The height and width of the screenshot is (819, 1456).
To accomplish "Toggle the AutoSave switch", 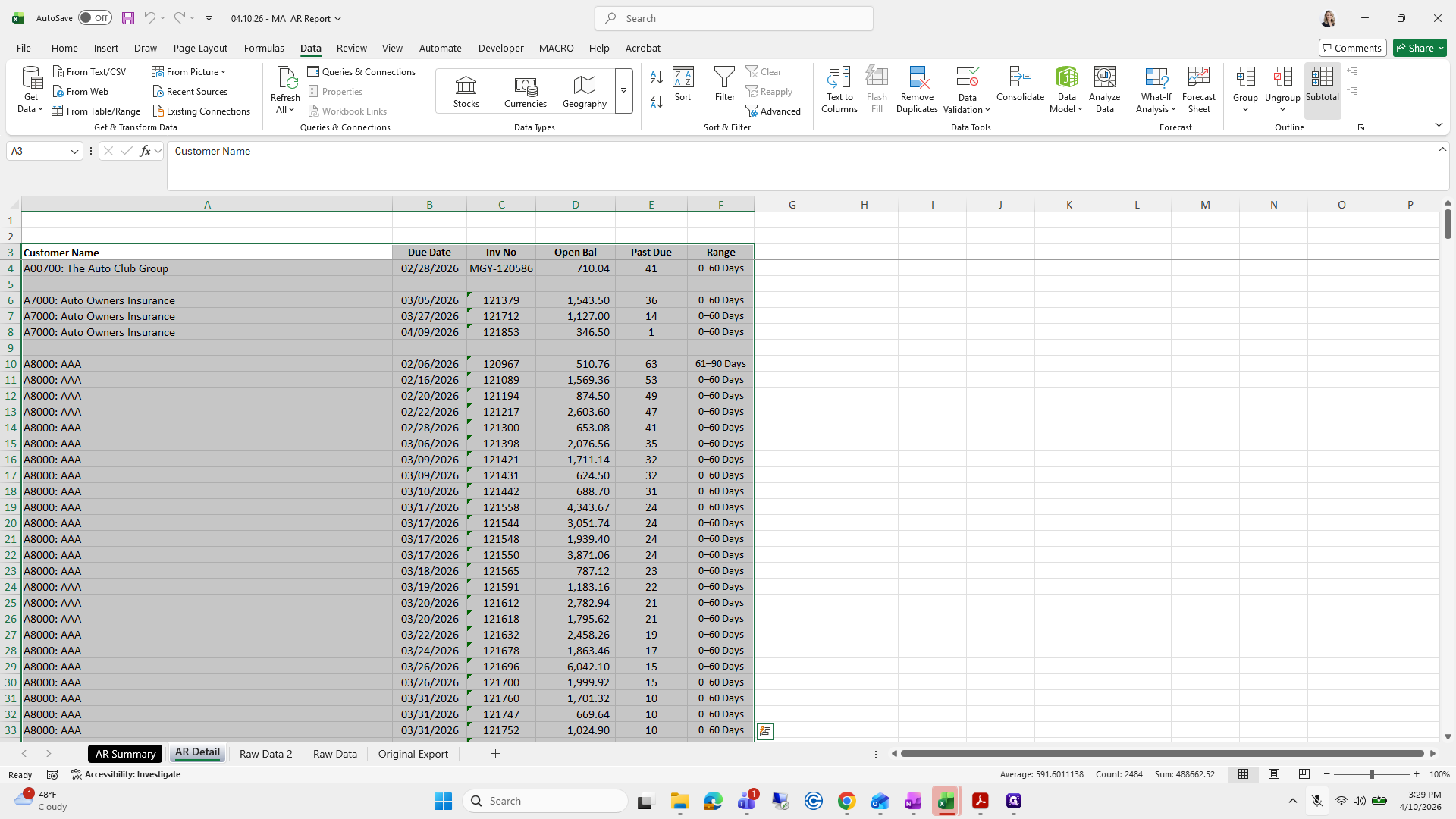I will [95, 18].
